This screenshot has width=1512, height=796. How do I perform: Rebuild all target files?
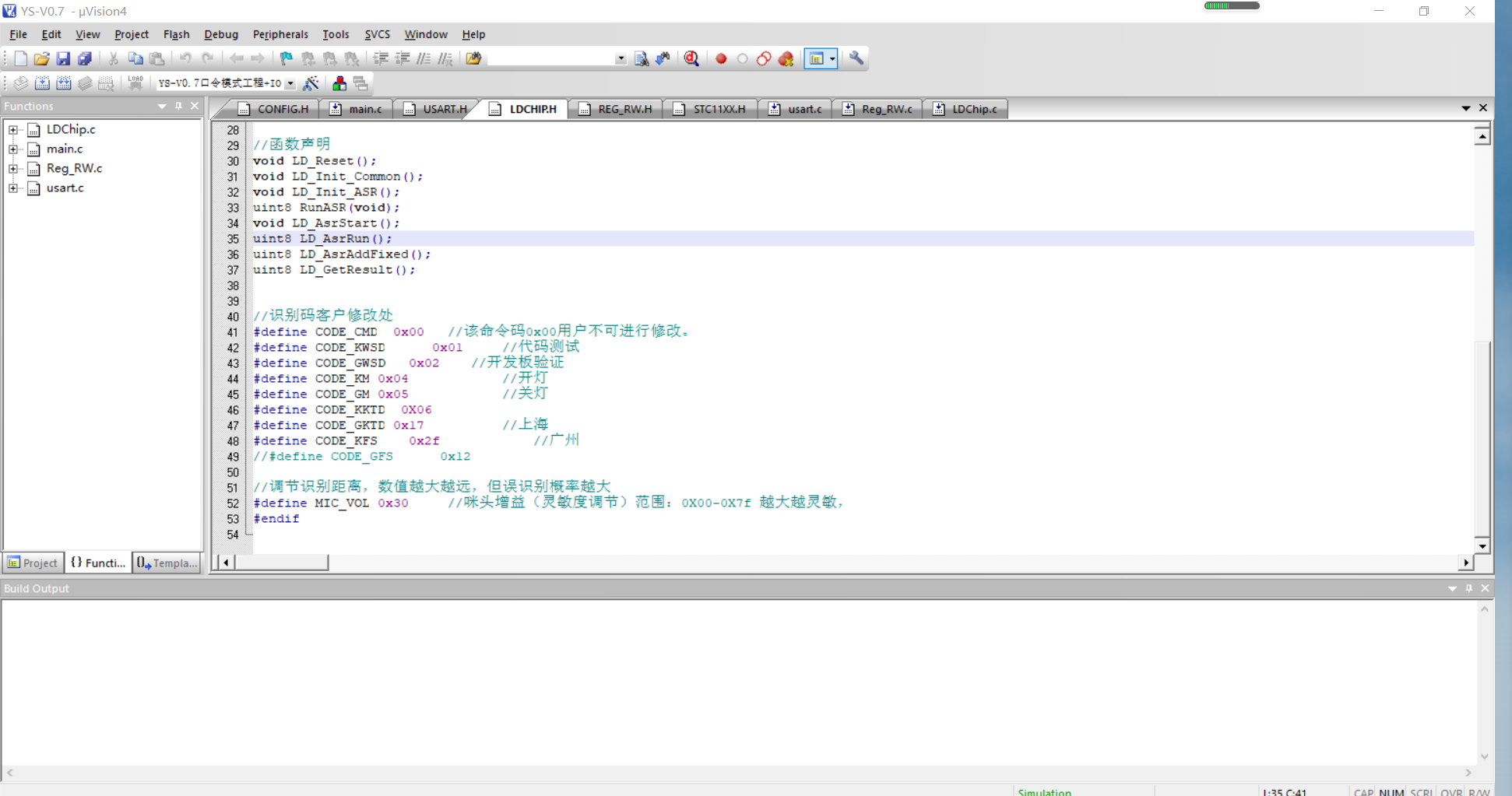point(64,83)
